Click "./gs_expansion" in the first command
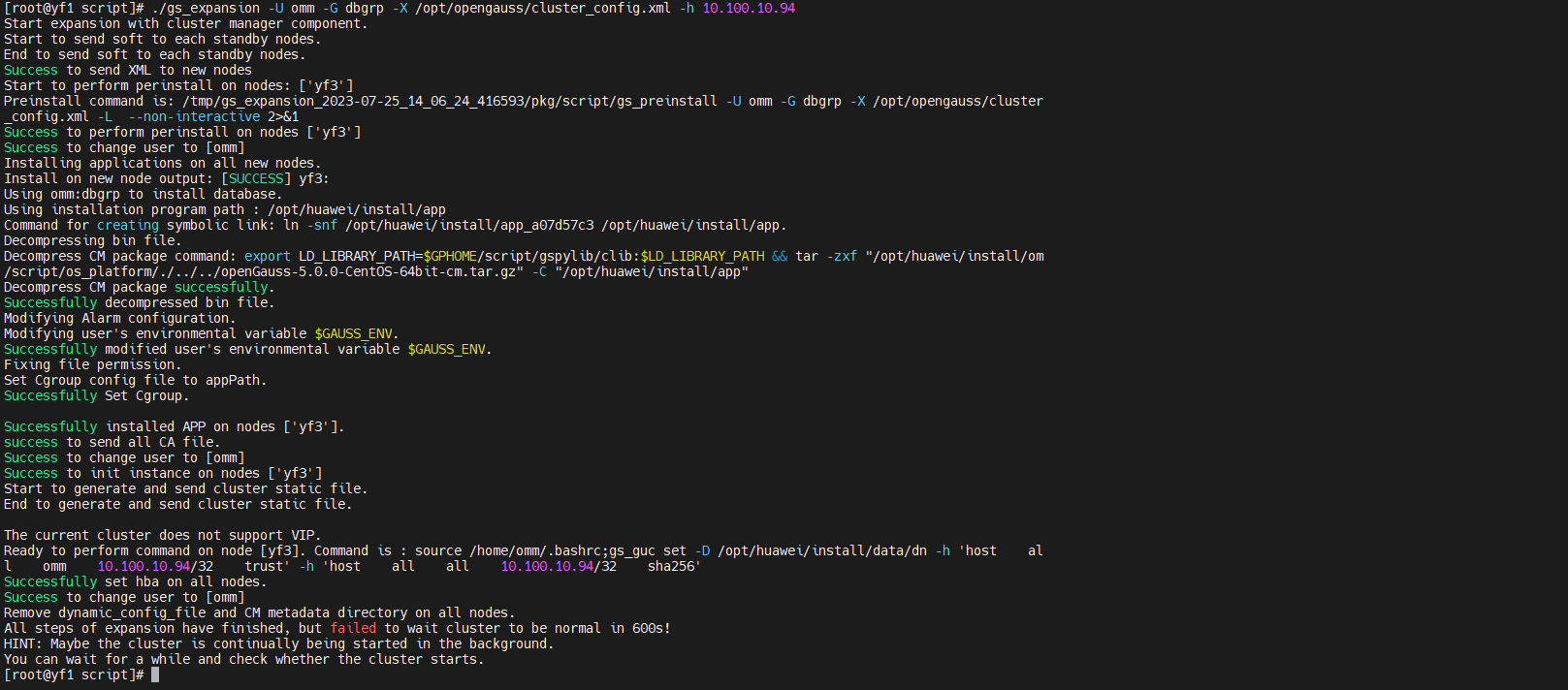 tap(206, 8)
